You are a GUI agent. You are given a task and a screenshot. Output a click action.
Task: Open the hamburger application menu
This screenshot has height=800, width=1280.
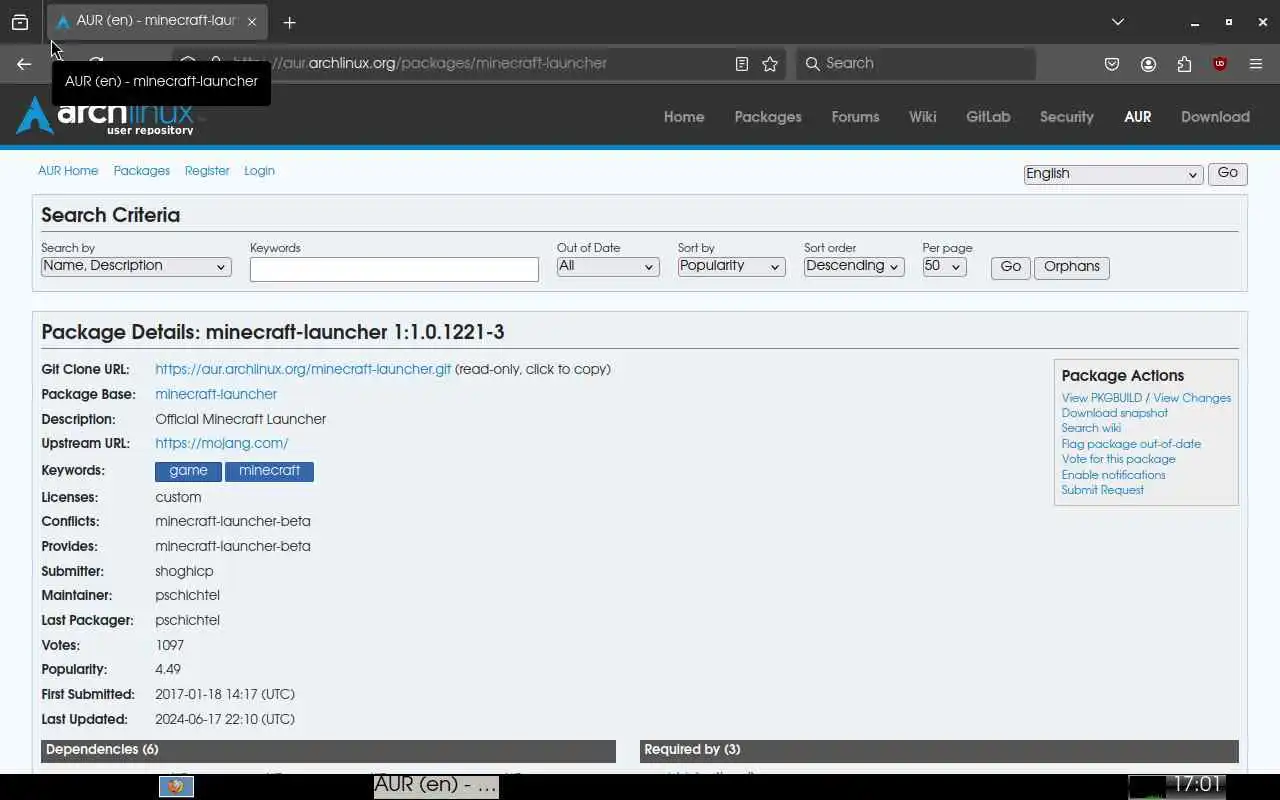[x=1256, y=64]
